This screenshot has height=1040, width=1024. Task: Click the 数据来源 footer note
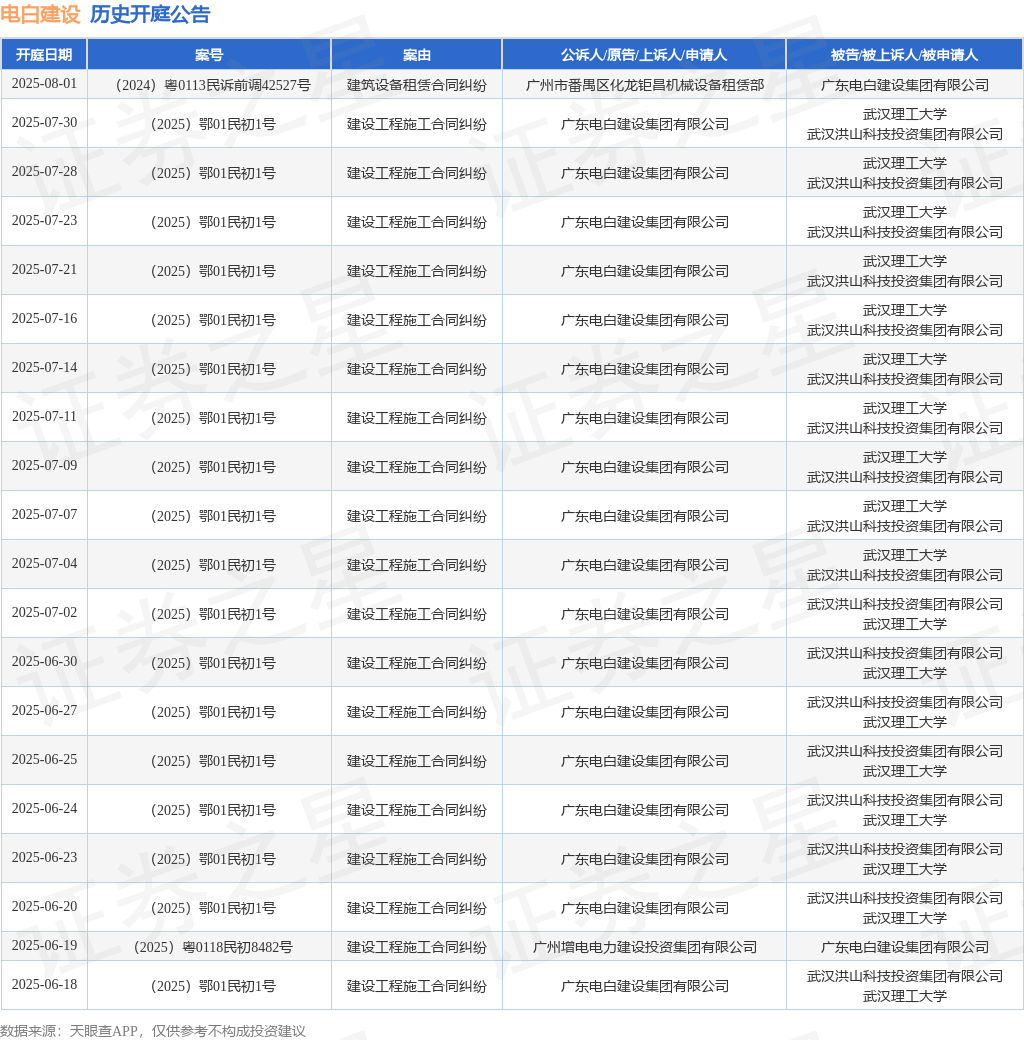[x=153, y=1031]
